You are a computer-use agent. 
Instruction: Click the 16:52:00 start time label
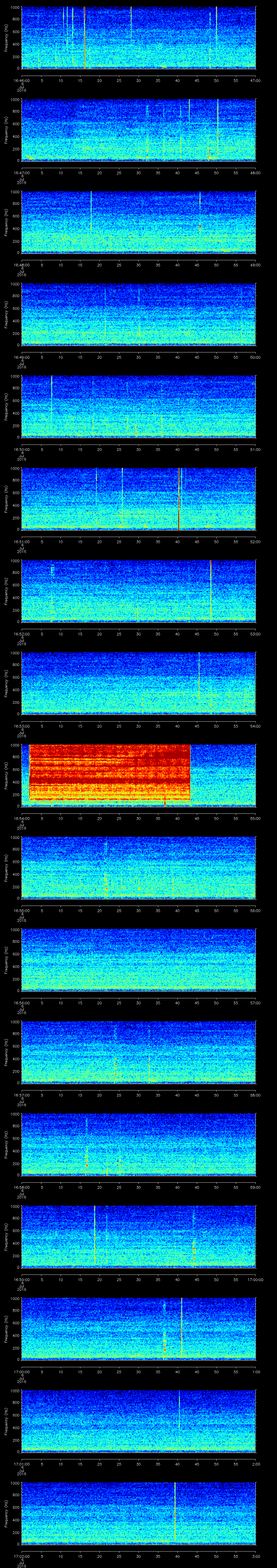[21, 634]
